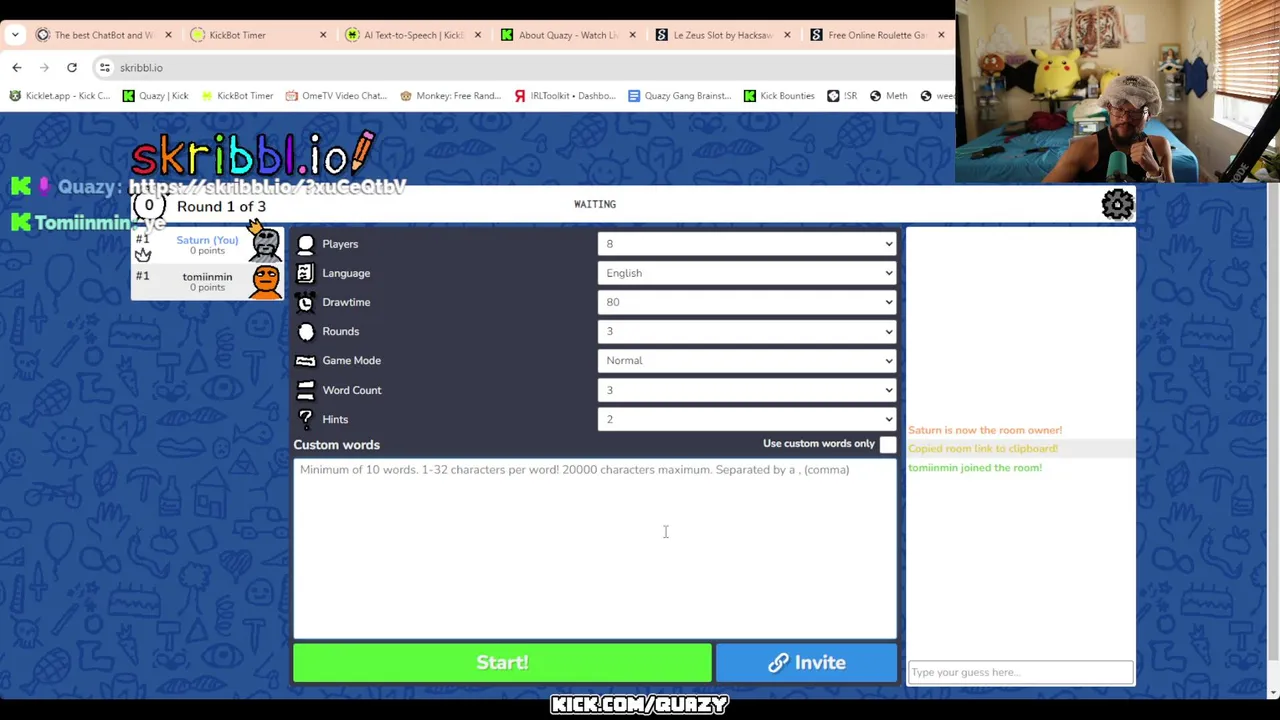This screenshot has height=720, width=1280.
Task: Click the Type your guess here field
Action: [x=1020, y=672]
